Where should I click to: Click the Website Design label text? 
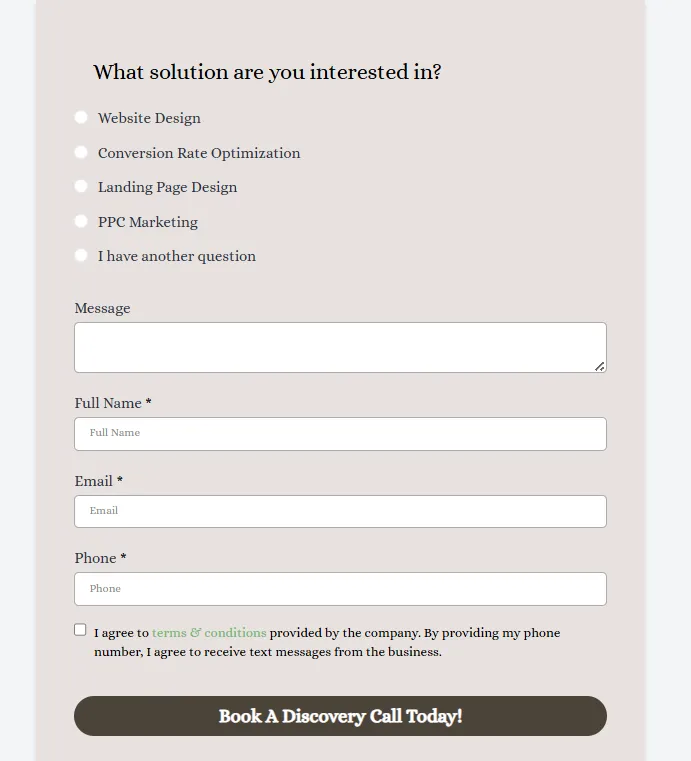pyautogui.click(x=149, y=118)
